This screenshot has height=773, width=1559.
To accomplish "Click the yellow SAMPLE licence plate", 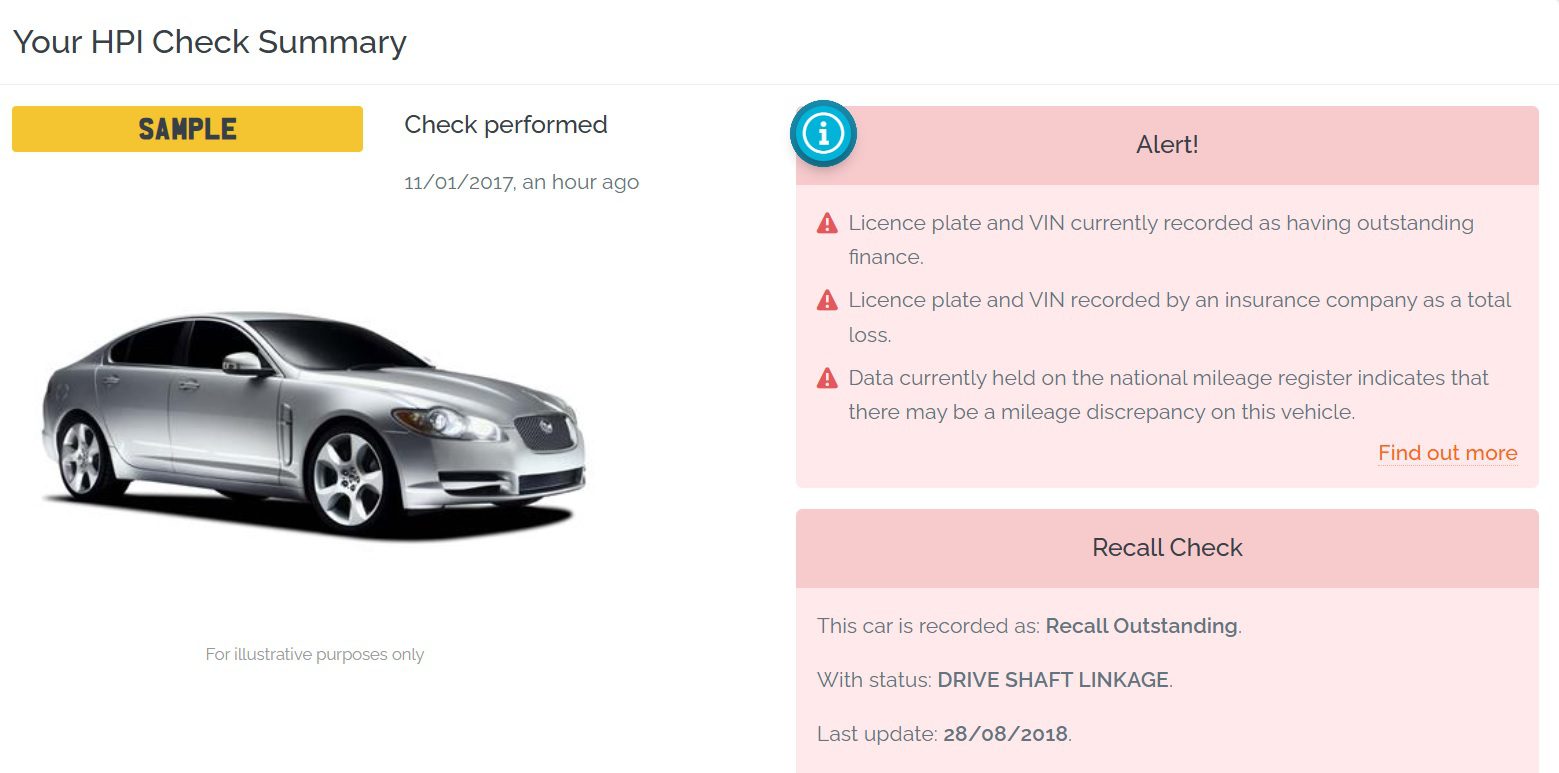I will 187,129.
